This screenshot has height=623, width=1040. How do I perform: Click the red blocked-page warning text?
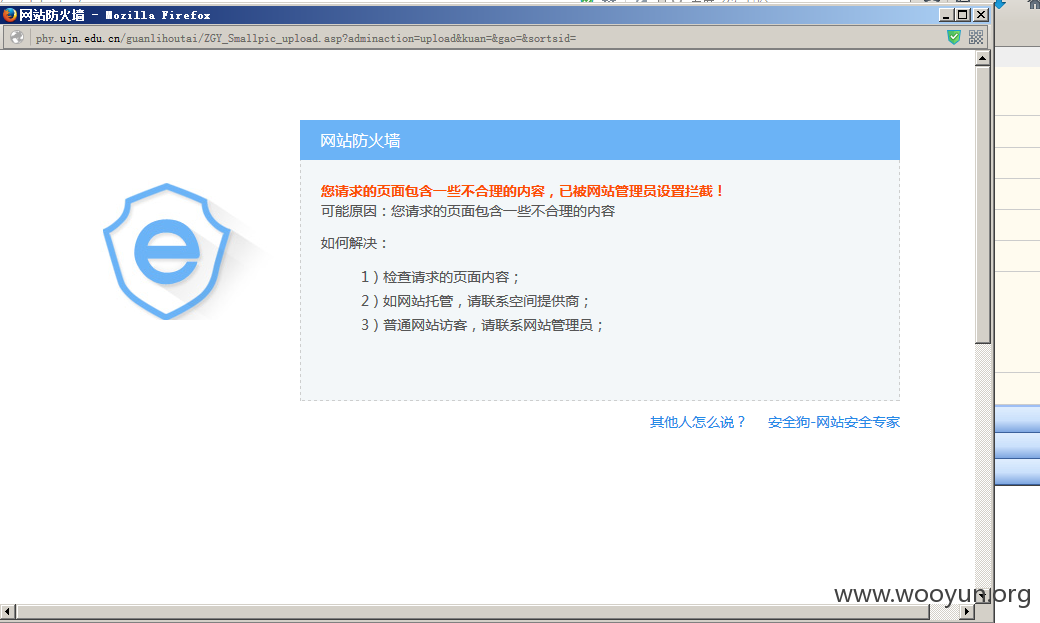[523, 191]
